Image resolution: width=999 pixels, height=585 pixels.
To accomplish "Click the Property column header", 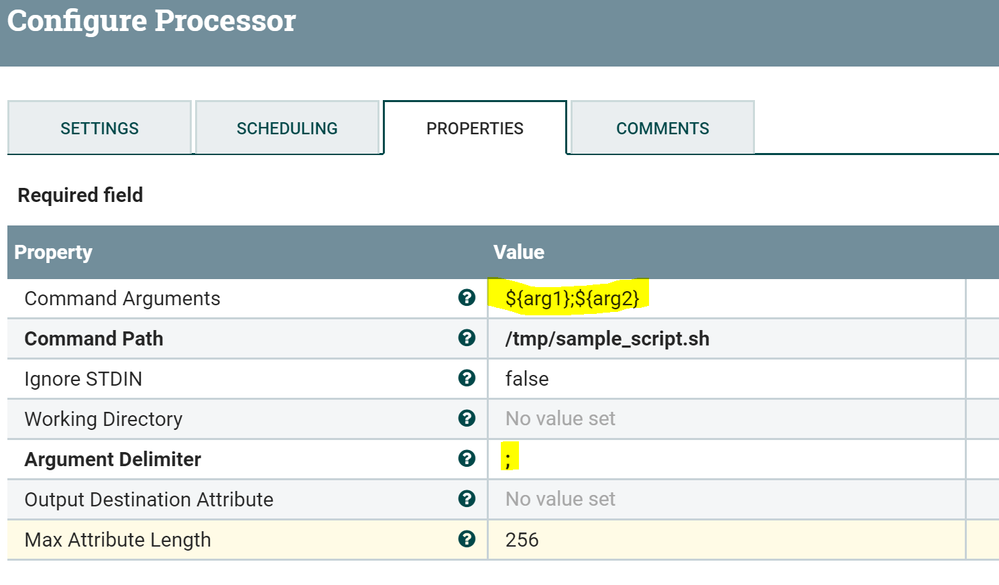I will [53, 252].
